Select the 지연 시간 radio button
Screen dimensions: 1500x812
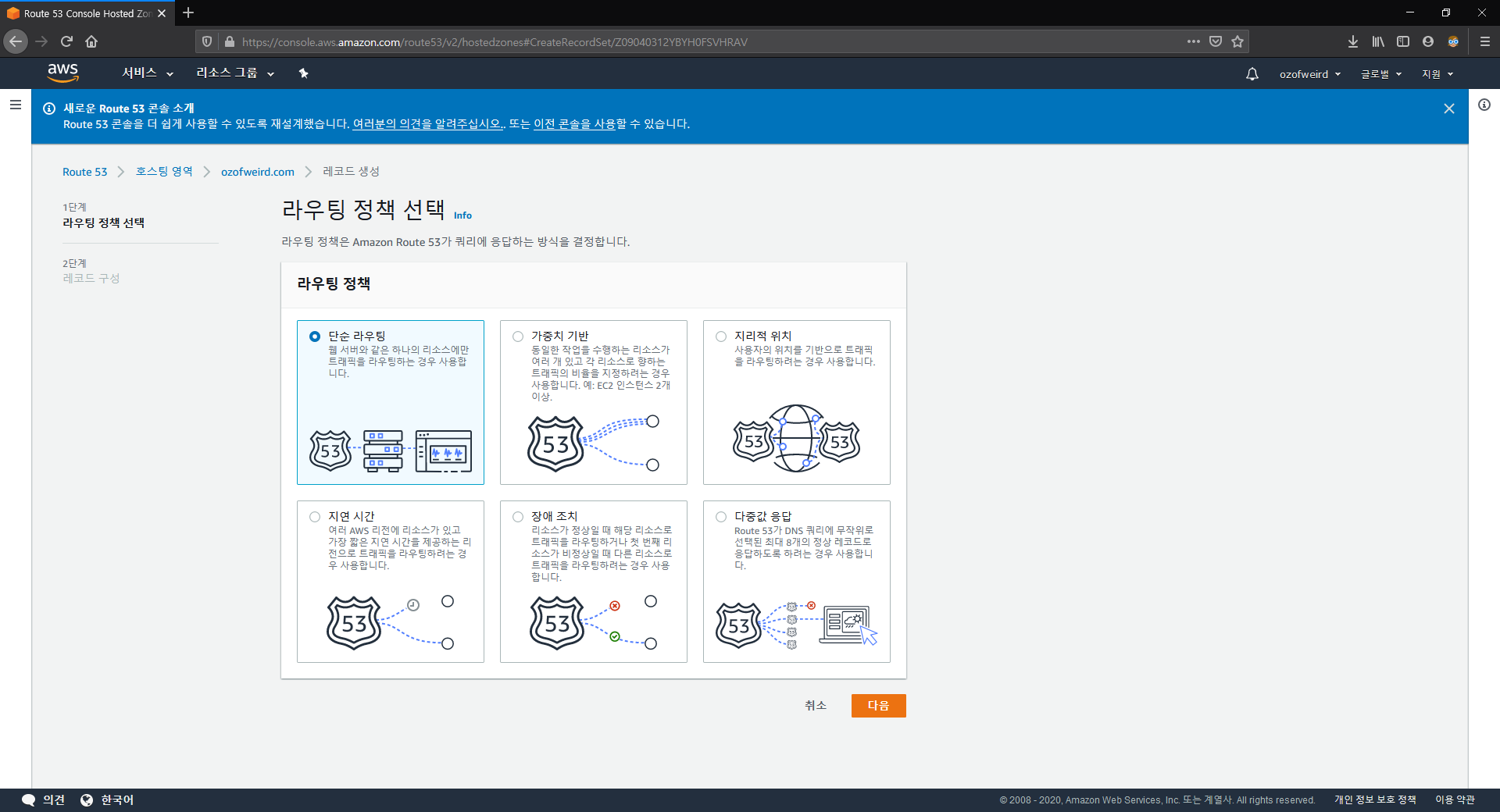[315, 517]
